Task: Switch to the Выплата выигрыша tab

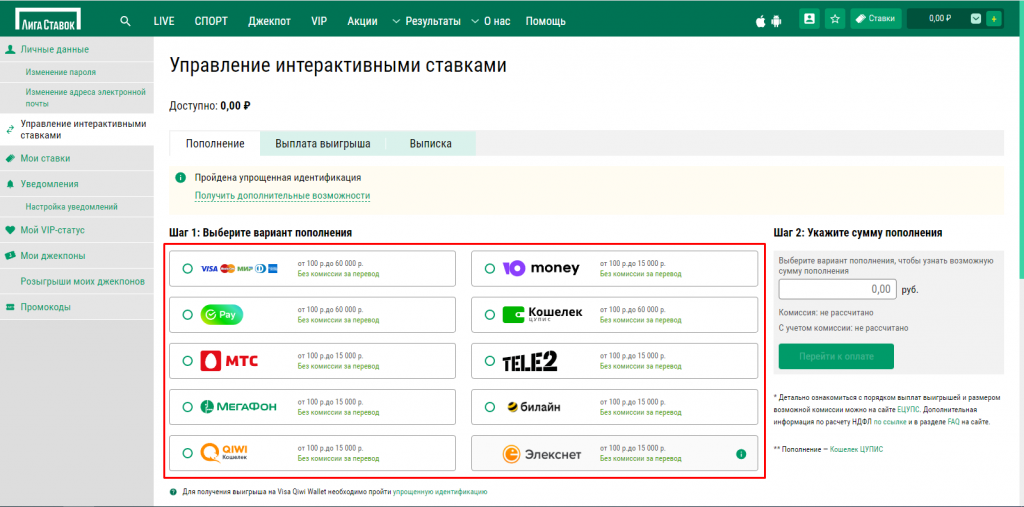Action: (x=322, y=144)
